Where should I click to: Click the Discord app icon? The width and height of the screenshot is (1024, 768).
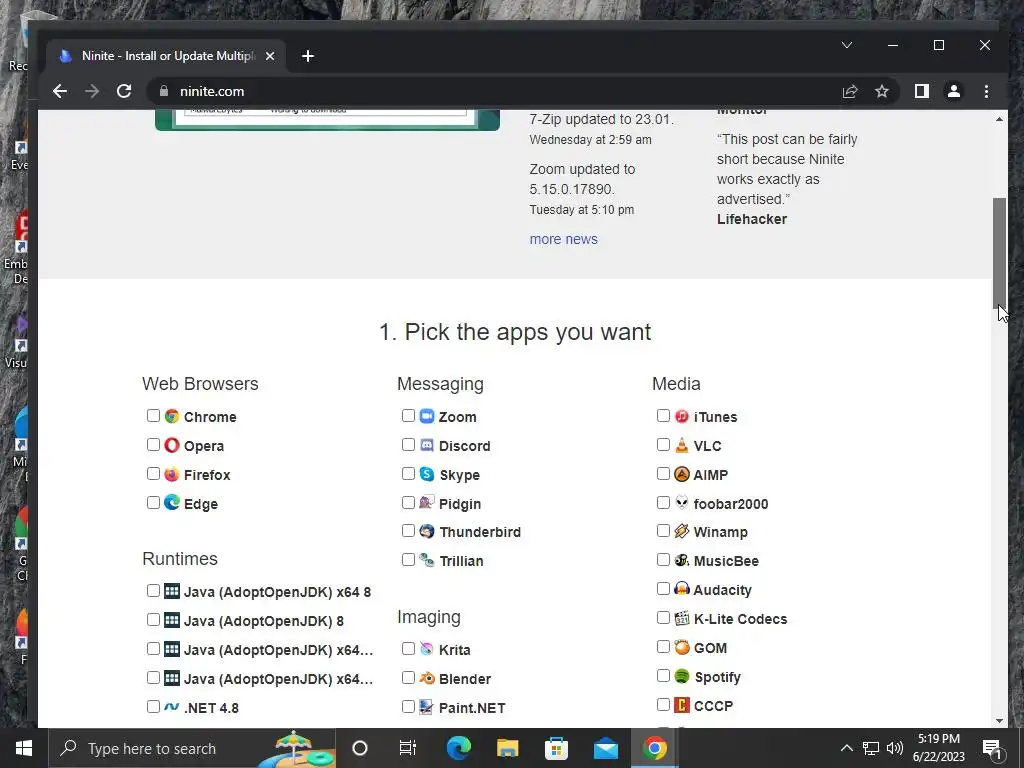coord(427,445)
